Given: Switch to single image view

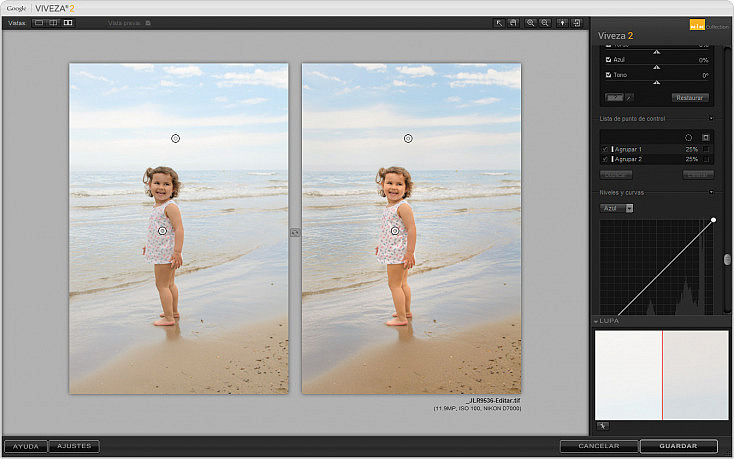Looking at the screenshot, I should pyautogui.click(x=39, y=22).
